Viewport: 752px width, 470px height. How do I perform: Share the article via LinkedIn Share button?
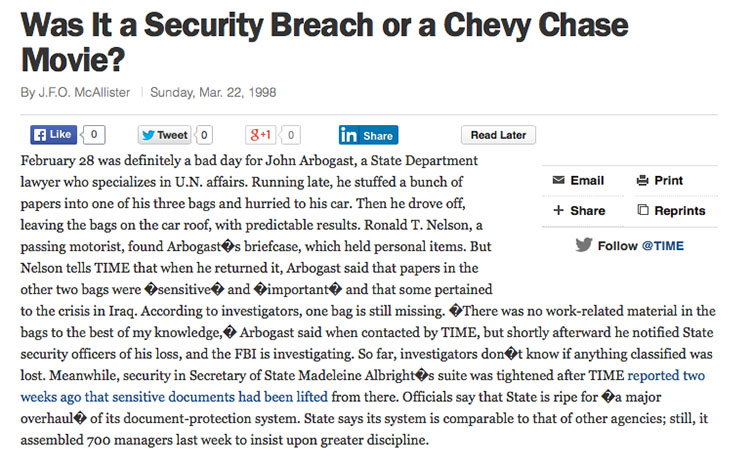tap(368, 135)
